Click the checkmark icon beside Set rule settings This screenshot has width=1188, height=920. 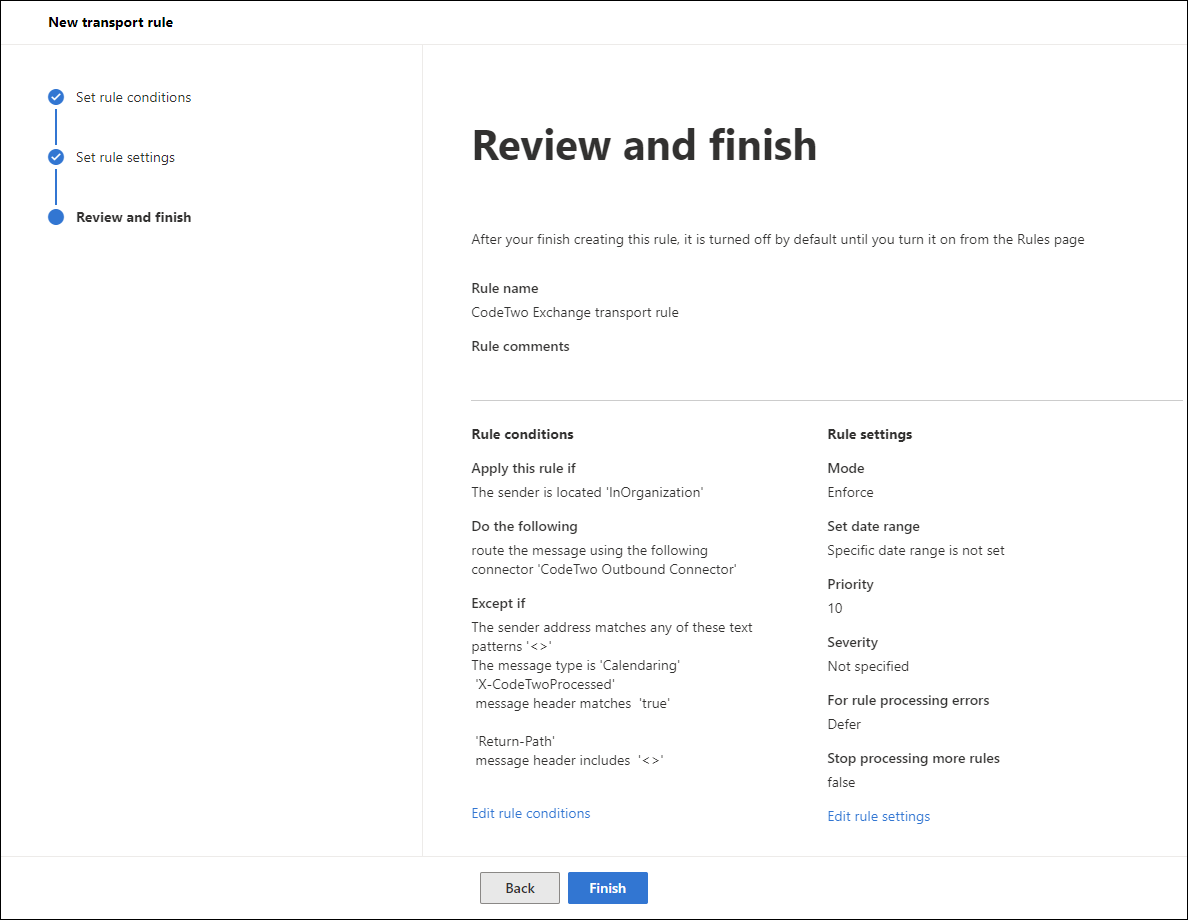tap(56, 157)
